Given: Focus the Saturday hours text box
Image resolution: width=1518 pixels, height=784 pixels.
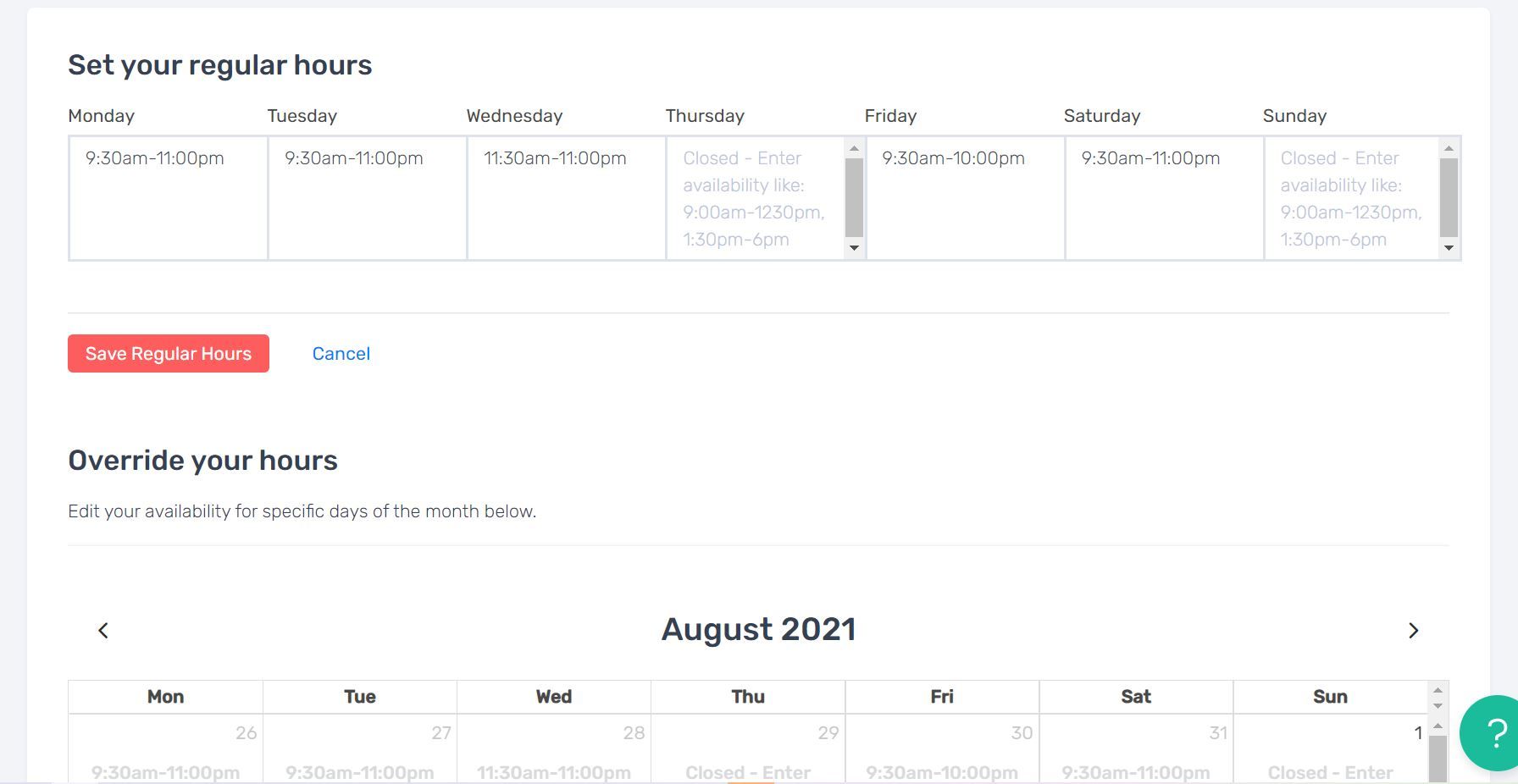Looking at the screenshot, I should (1164, 198).
